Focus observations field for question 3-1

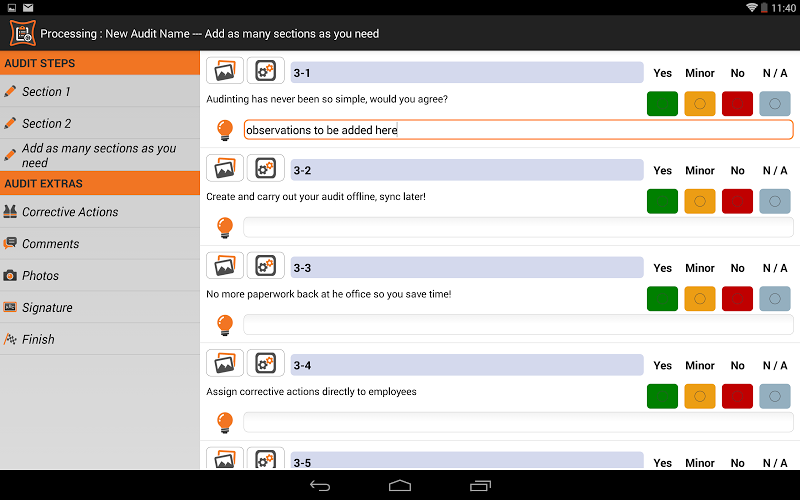518,130
